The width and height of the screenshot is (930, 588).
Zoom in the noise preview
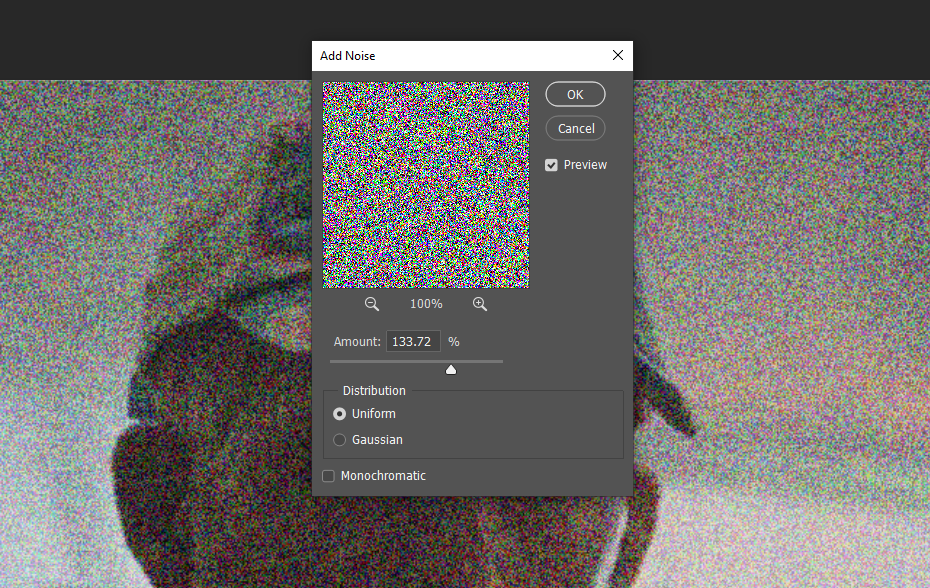pyautogui.click(x=480, y=304)
